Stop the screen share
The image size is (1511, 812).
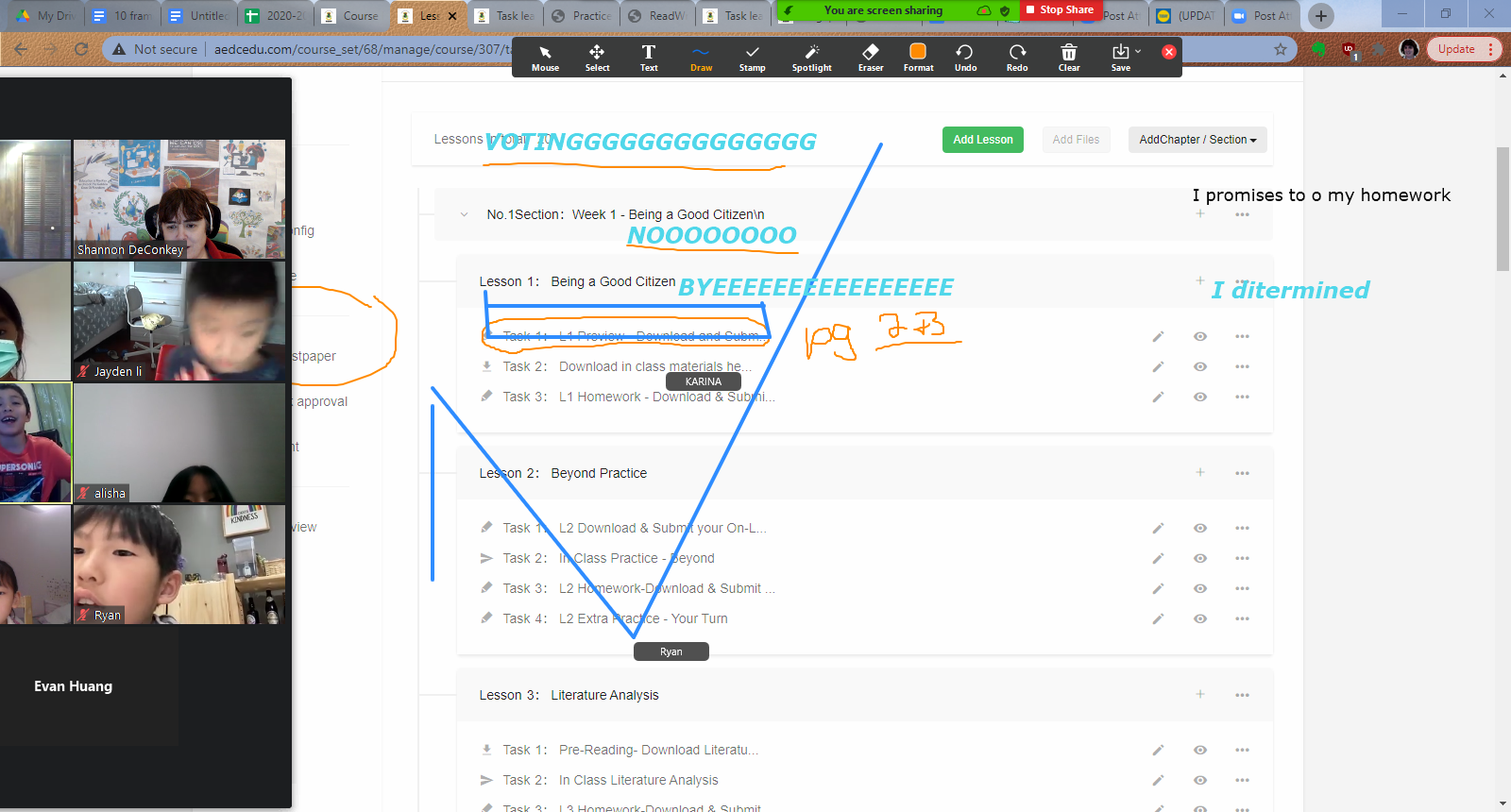pos(1061,9)
